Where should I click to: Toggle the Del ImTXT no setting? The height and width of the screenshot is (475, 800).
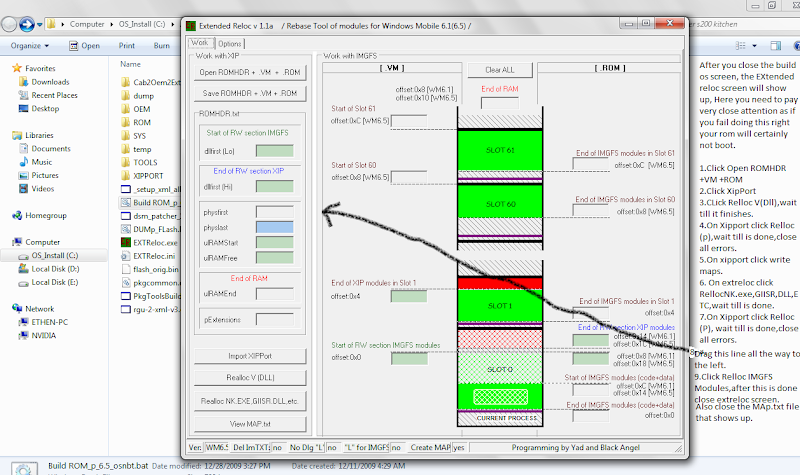tap(277, 447)
